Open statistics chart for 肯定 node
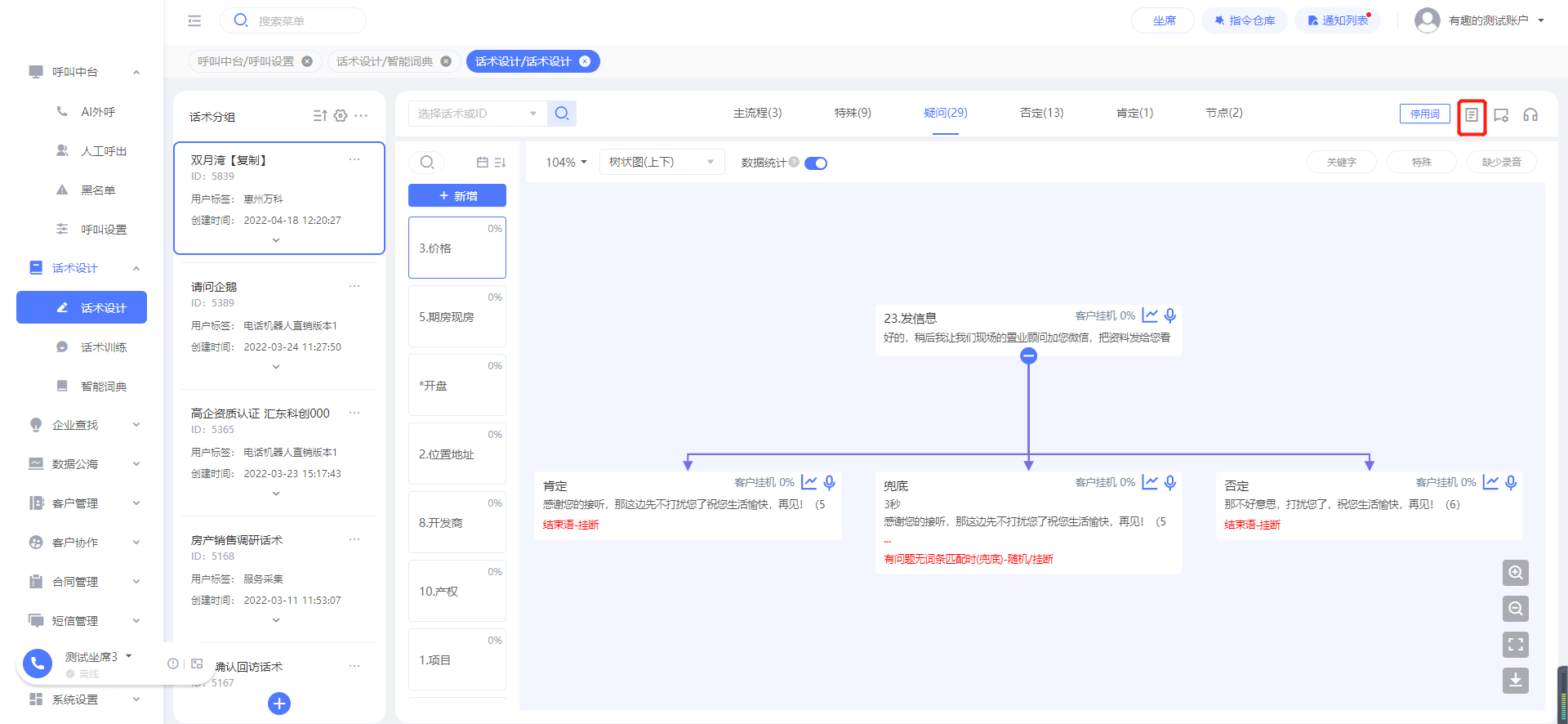 (x=809, y=483)
